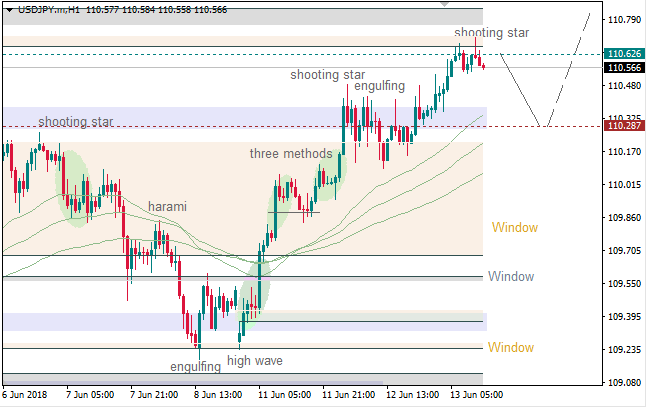Select the engulfing label near the chart bottom
Viewport: 646px width, 407px height.
(195, 367)
